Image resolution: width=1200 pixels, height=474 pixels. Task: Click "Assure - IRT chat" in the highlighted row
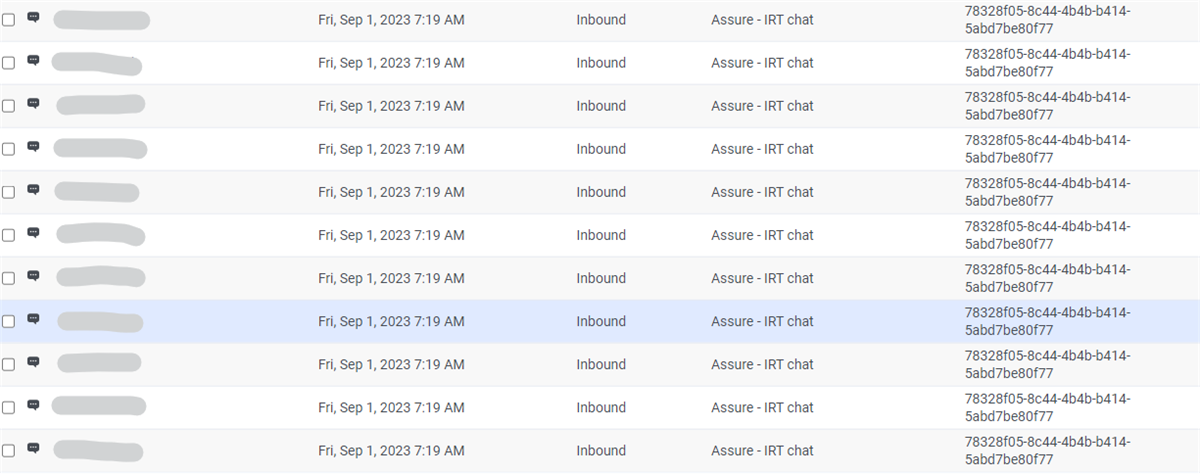(x=762, y=322)
